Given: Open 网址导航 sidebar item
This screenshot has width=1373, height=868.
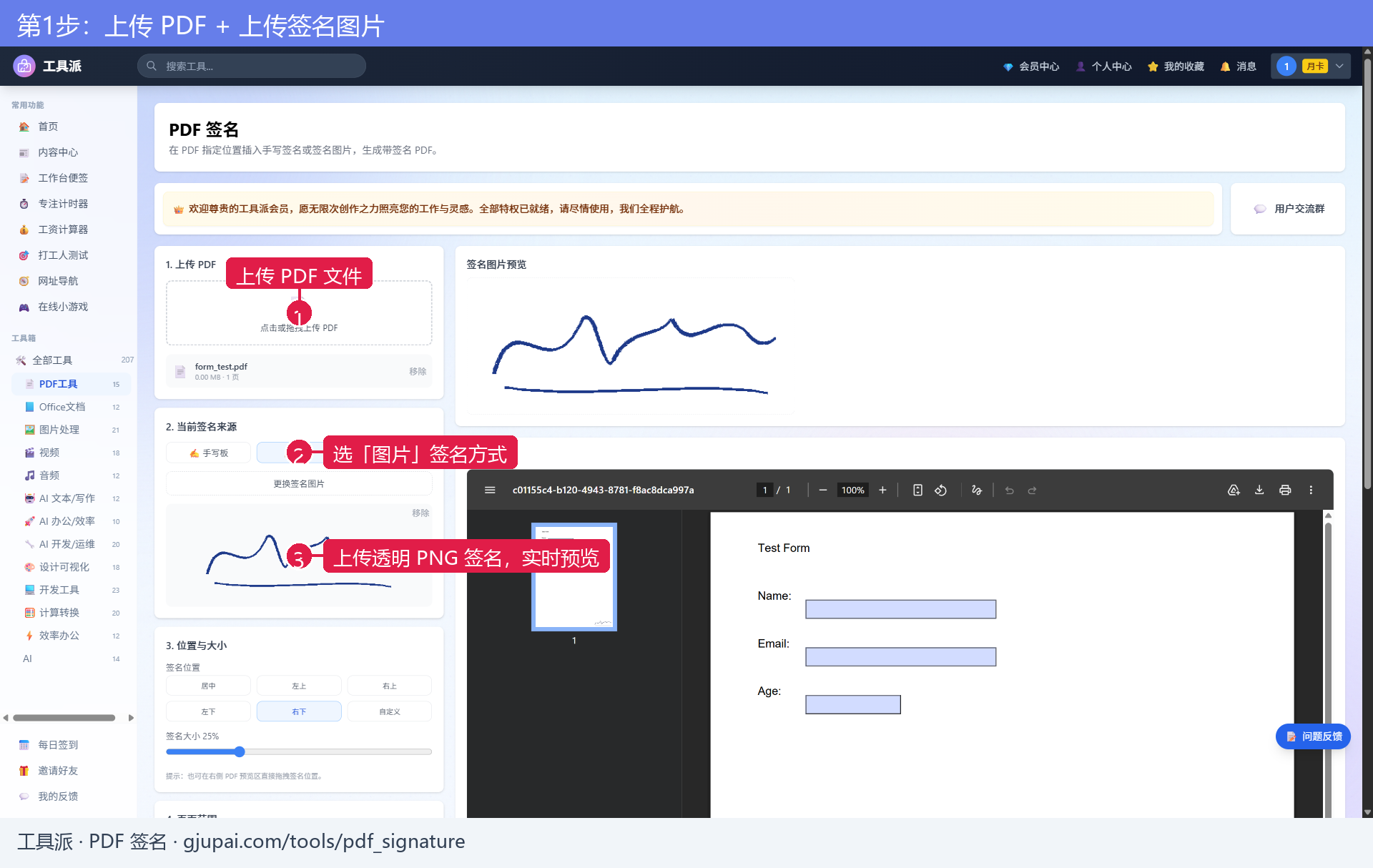Looking at the screenshot, I should point(69,281).
